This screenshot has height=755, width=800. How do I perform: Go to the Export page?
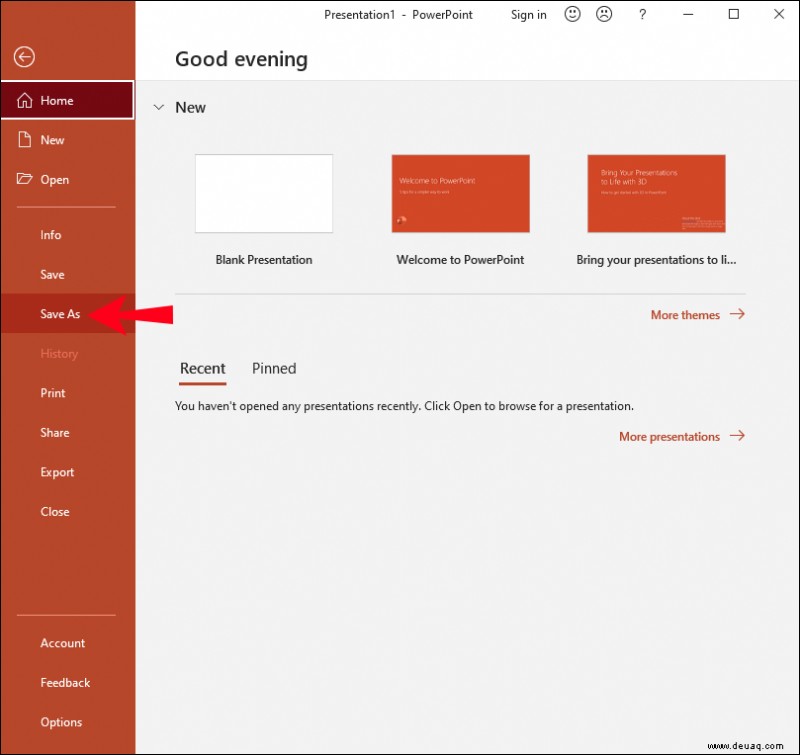point(68,472)
